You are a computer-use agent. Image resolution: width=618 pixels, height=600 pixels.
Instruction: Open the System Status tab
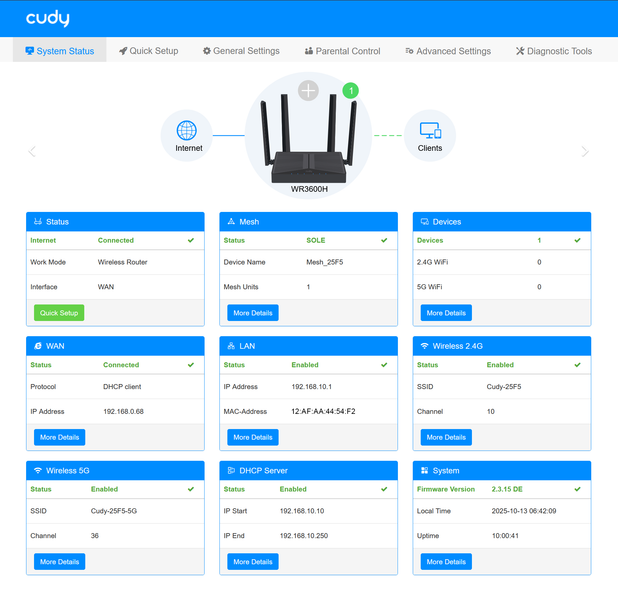60,51
